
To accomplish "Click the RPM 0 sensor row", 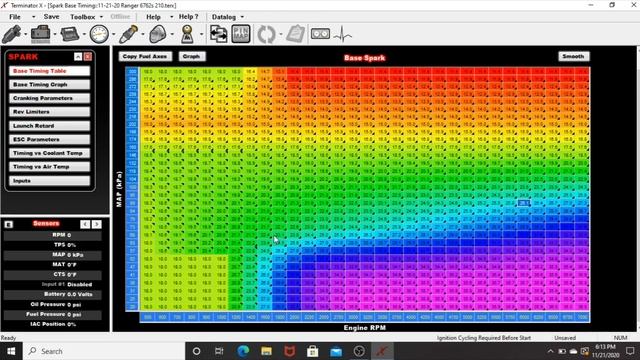I will (x=53, y=235).
